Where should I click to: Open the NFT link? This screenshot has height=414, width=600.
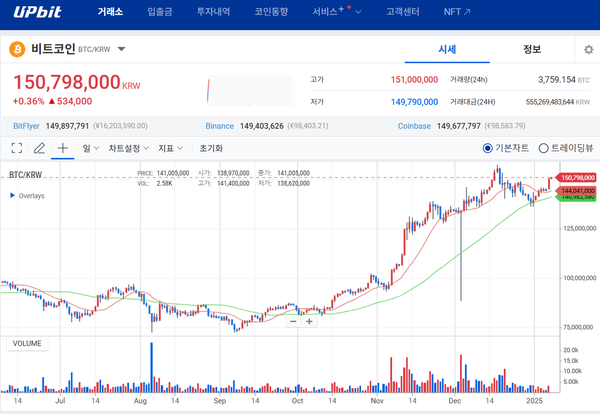pos(454,13)
